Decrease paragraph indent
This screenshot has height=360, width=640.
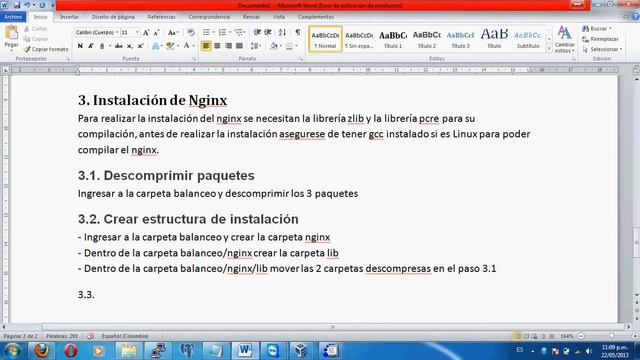pyautogui.click(x=257, y=32)
